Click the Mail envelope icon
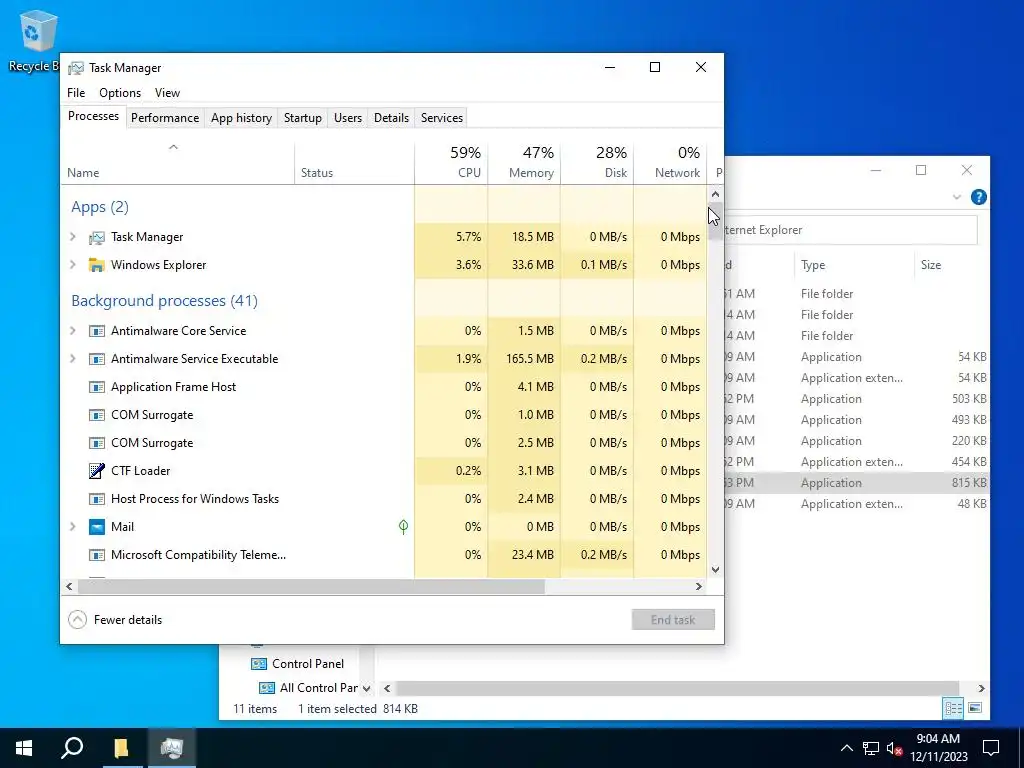Viewport: 1024px width, 768px height. (97, 527)
